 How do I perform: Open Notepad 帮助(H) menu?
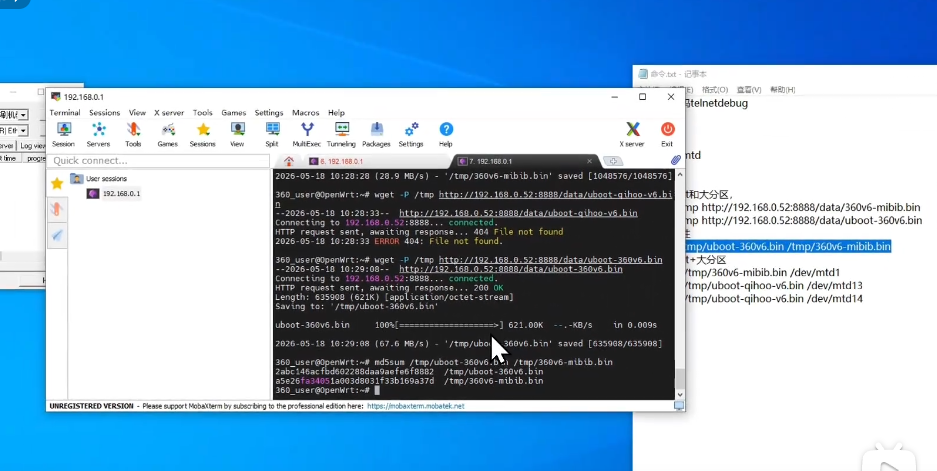pos(783,90)
